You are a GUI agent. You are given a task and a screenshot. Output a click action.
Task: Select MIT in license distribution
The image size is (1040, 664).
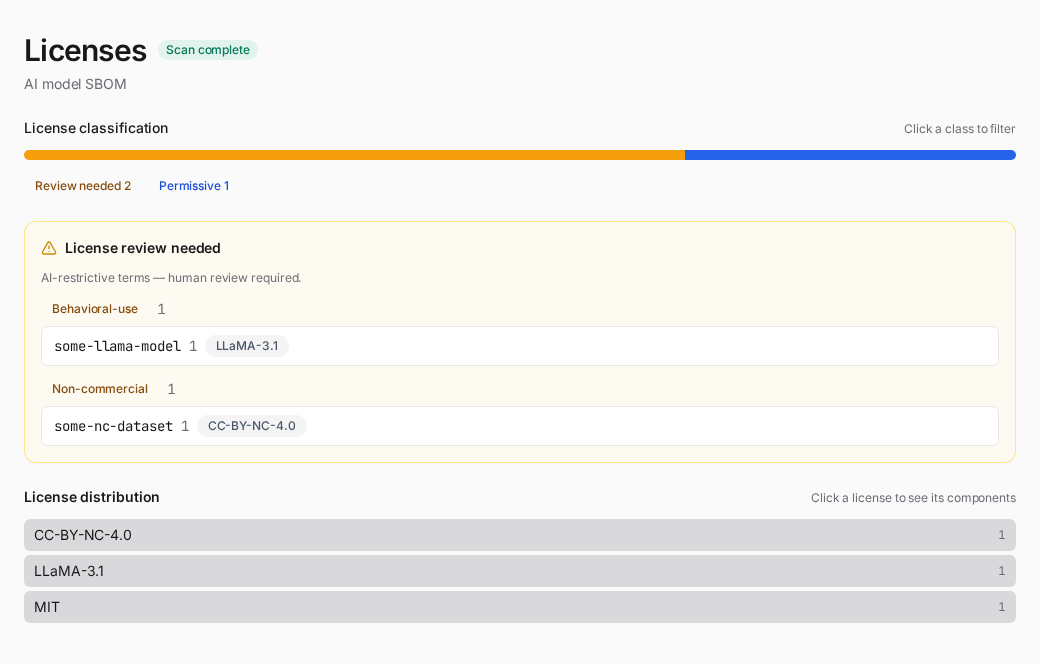click(x=520, y=607)
